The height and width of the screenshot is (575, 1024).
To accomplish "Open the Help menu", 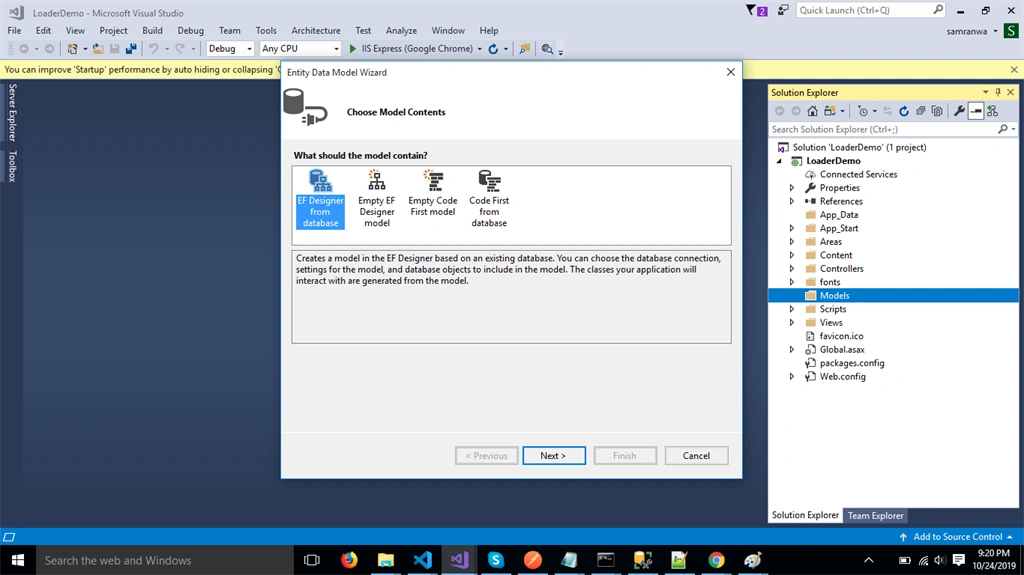I will point(488,31).
